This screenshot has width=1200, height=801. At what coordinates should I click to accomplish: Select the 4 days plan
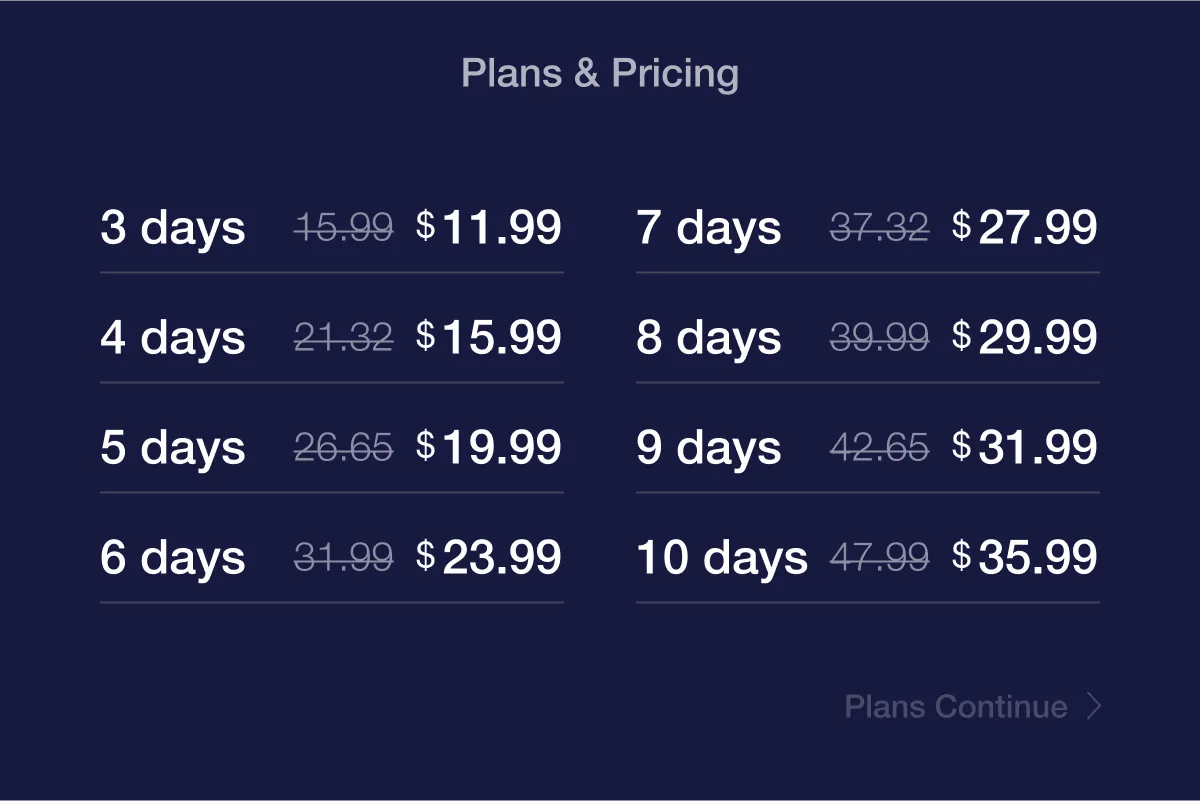pos(331,338)
